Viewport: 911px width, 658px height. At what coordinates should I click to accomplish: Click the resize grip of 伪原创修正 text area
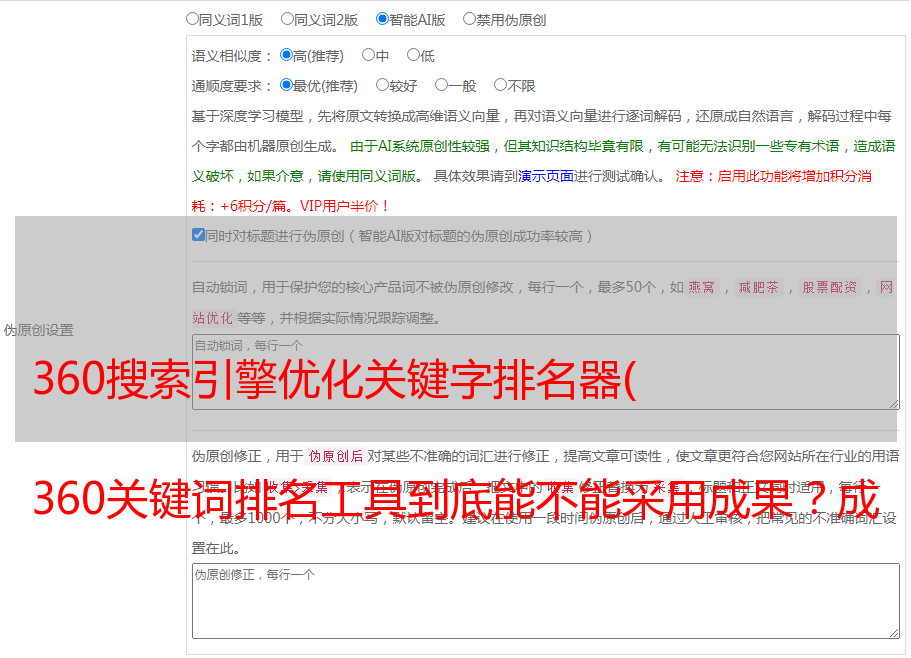894,632
